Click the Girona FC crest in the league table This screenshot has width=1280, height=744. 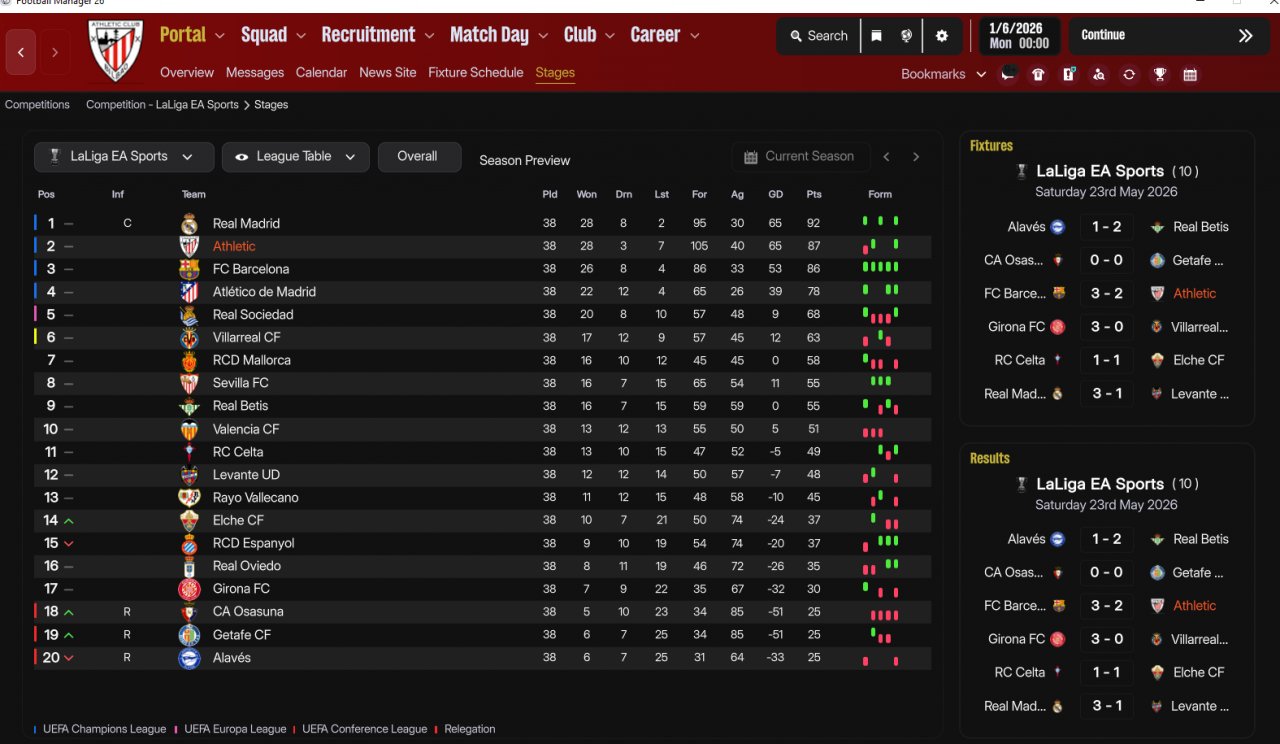(189, 589)
